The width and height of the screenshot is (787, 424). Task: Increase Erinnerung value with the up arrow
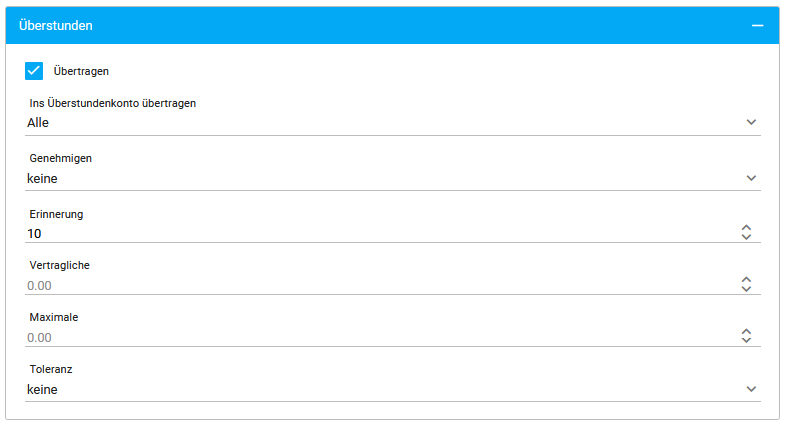tap(746, 228)
